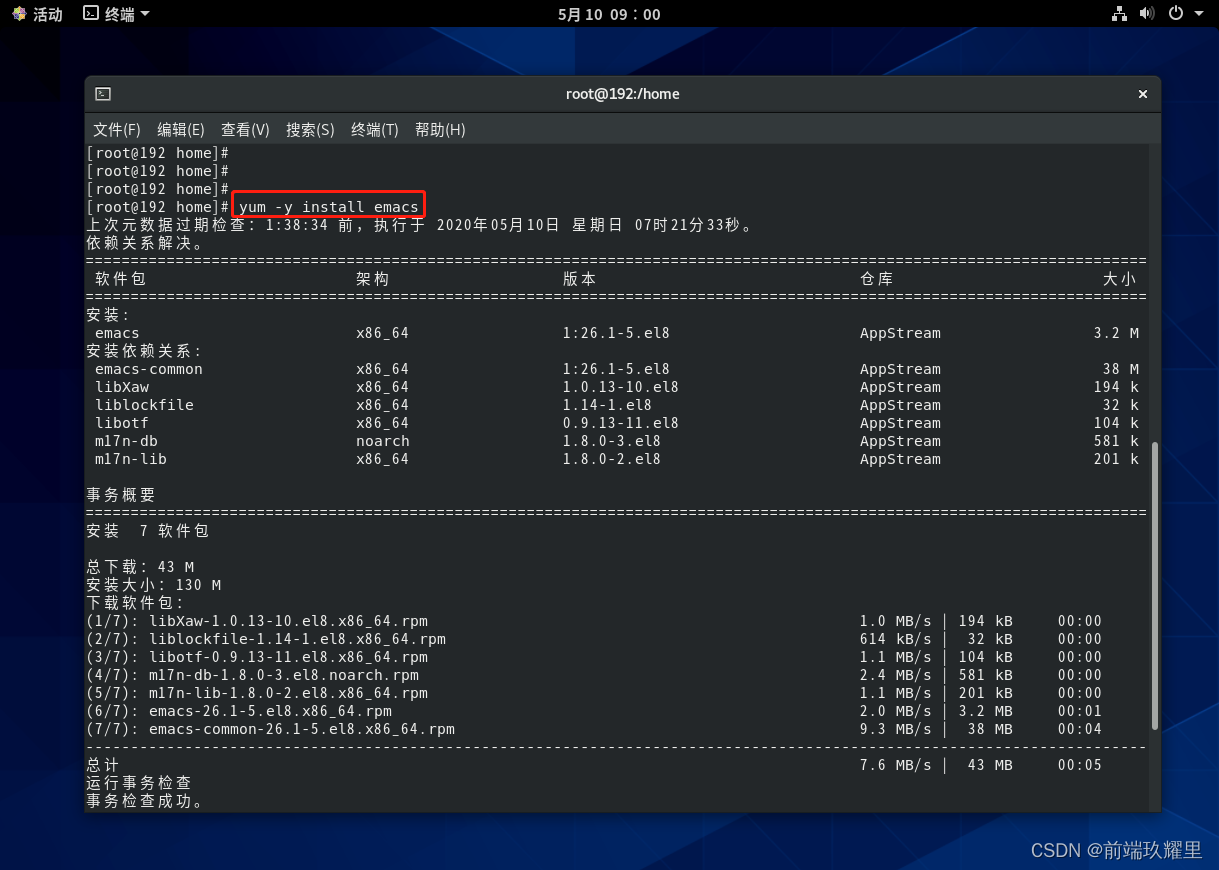Click the 架构 column header
This screenshot has width=1219, height=870.
click(x=372, y=279)
